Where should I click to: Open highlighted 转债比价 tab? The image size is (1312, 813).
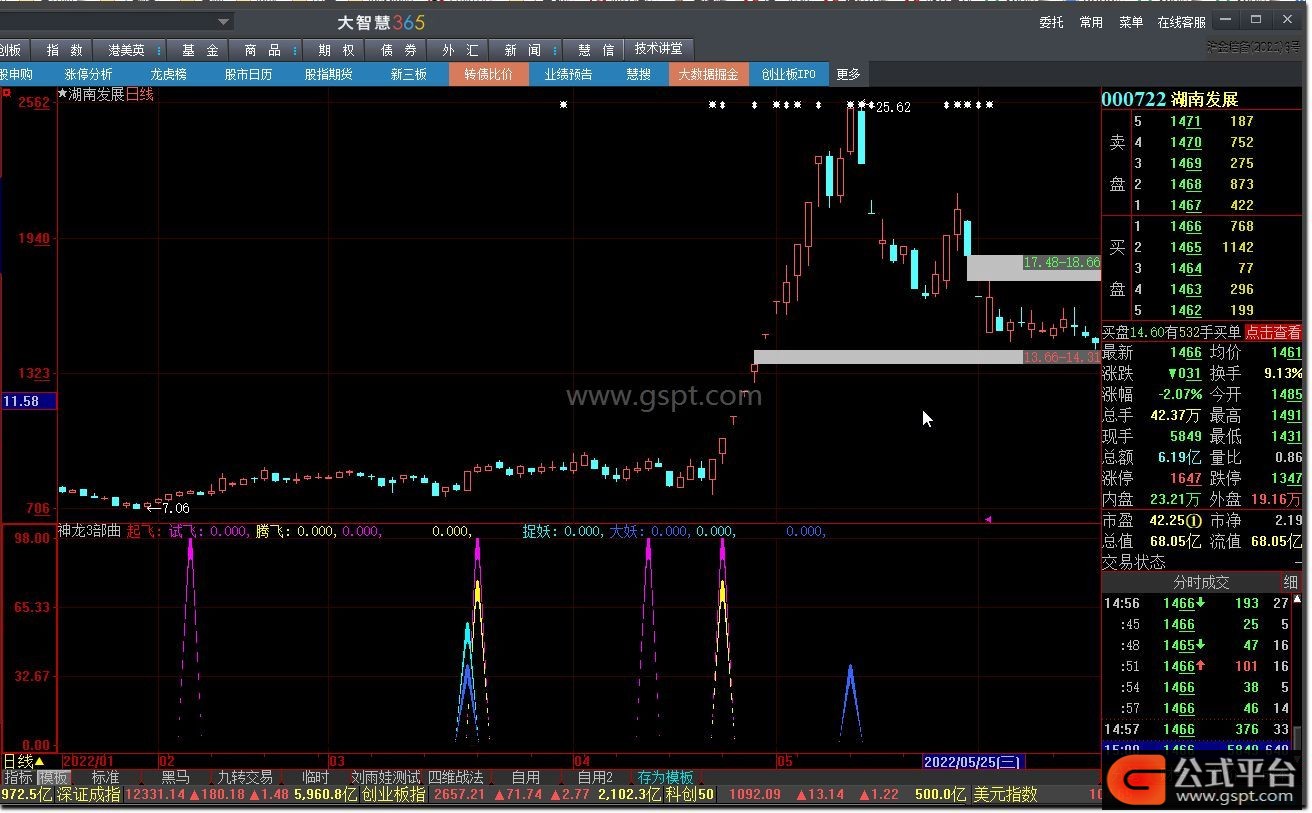pos(488,74)
